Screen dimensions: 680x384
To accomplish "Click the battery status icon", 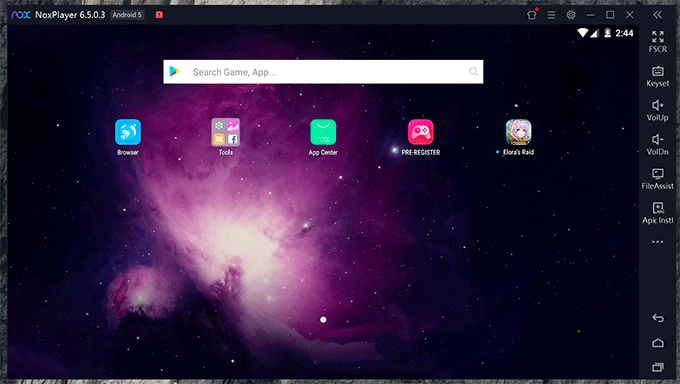I will [x=608, y=33].
